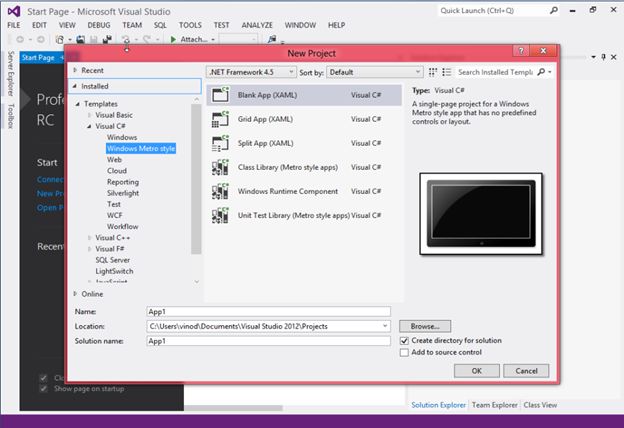Click the Visual Studio logo icon
The height and width of the screenshot is (428, 624).
pos(14,11)
